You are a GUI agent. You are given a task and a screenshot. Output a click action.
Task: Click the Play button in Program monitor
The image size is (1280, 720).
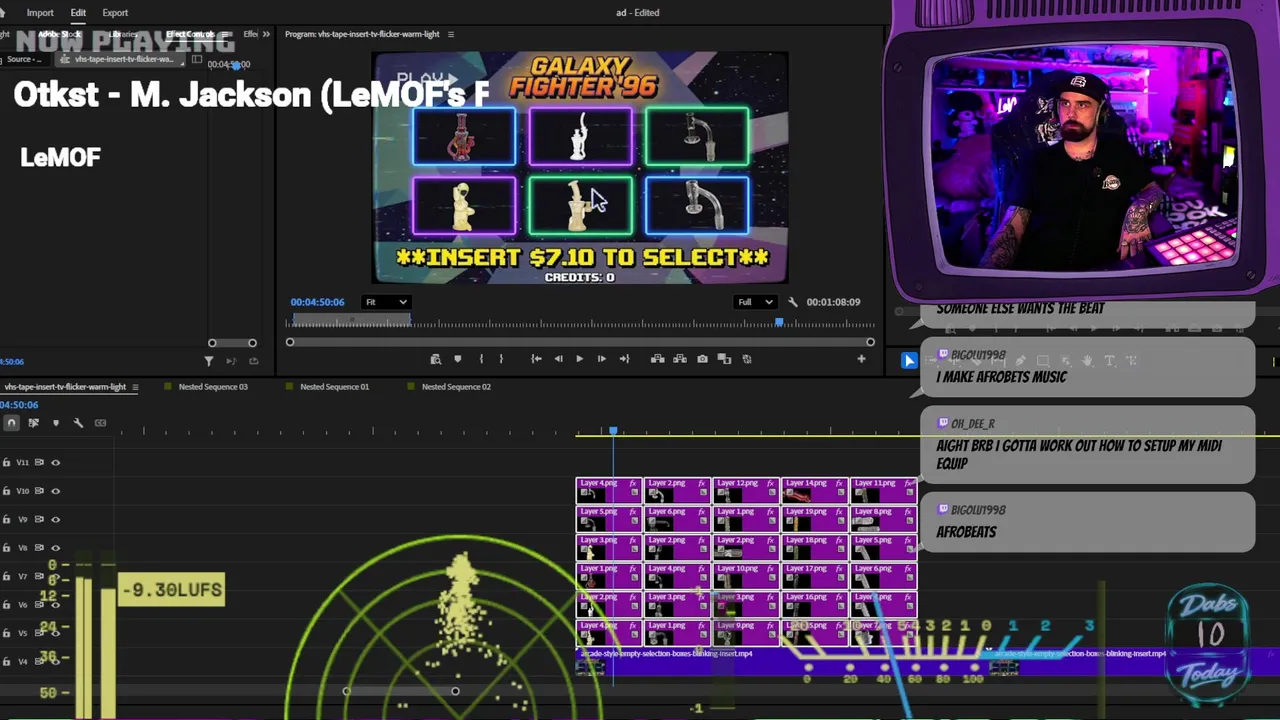click(x=579, y=359)
